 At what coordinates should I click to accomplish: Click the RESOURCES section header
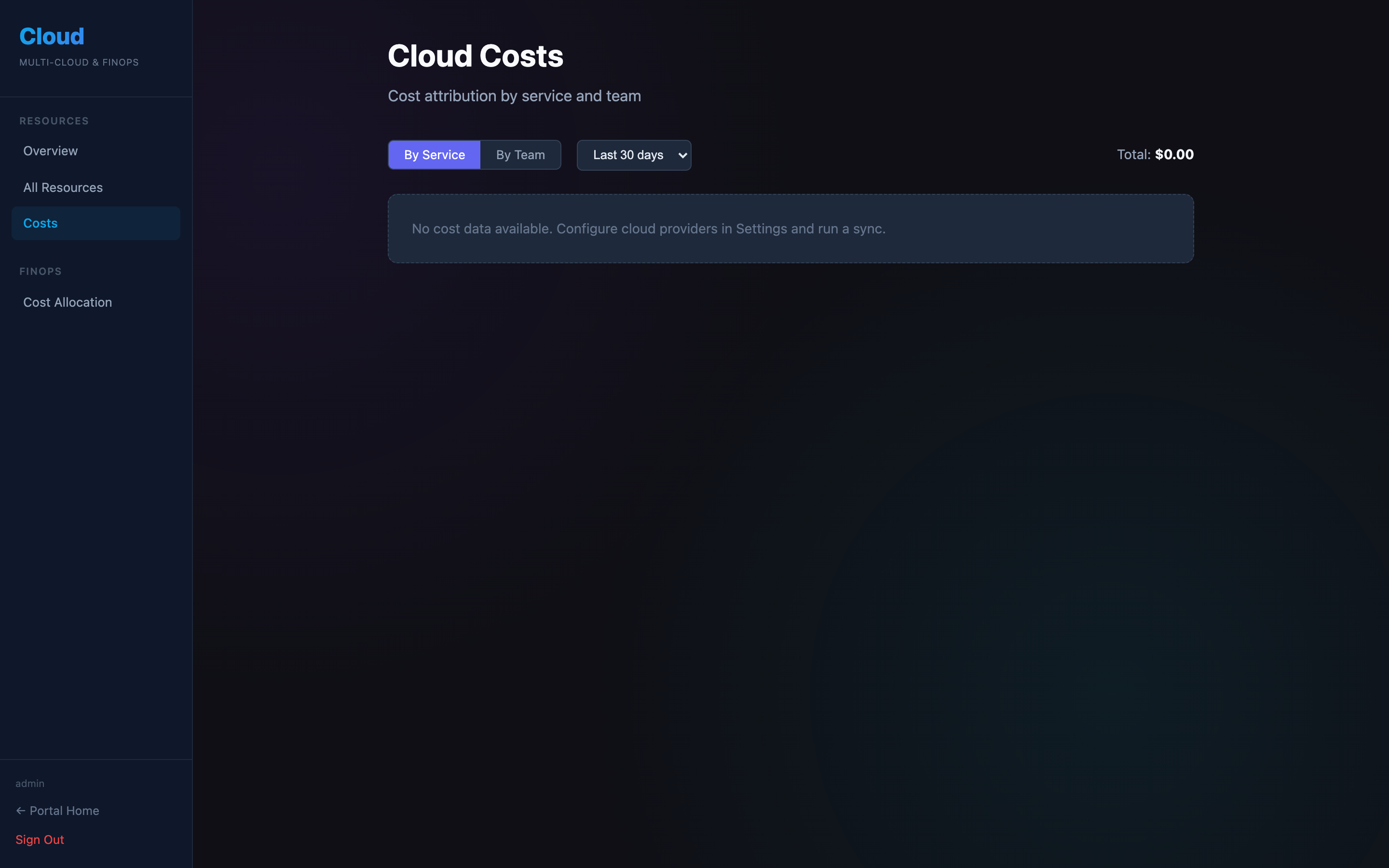click(54, 121)
